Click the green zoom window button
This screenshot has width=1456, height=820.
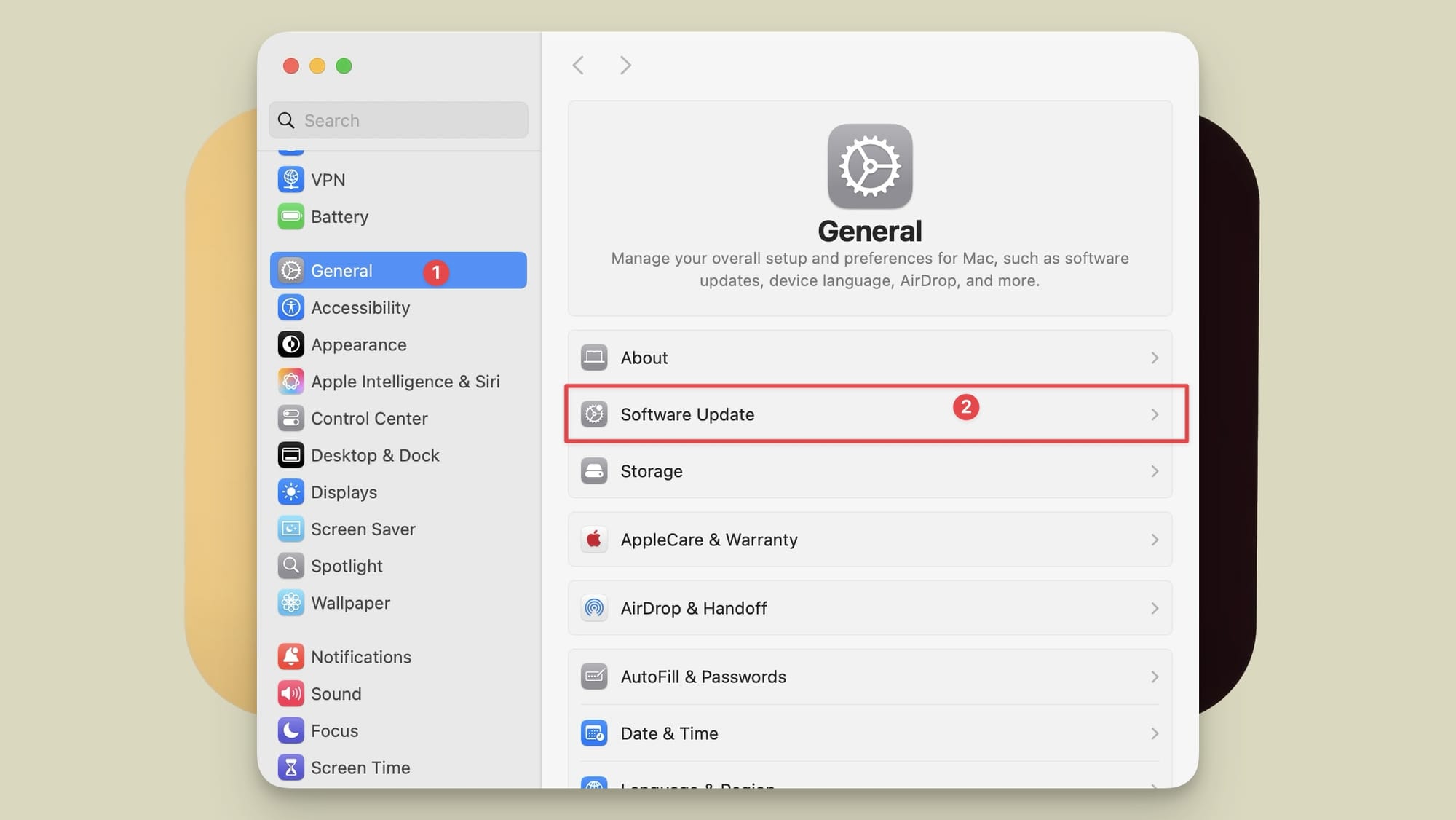[x=344, y=66]
